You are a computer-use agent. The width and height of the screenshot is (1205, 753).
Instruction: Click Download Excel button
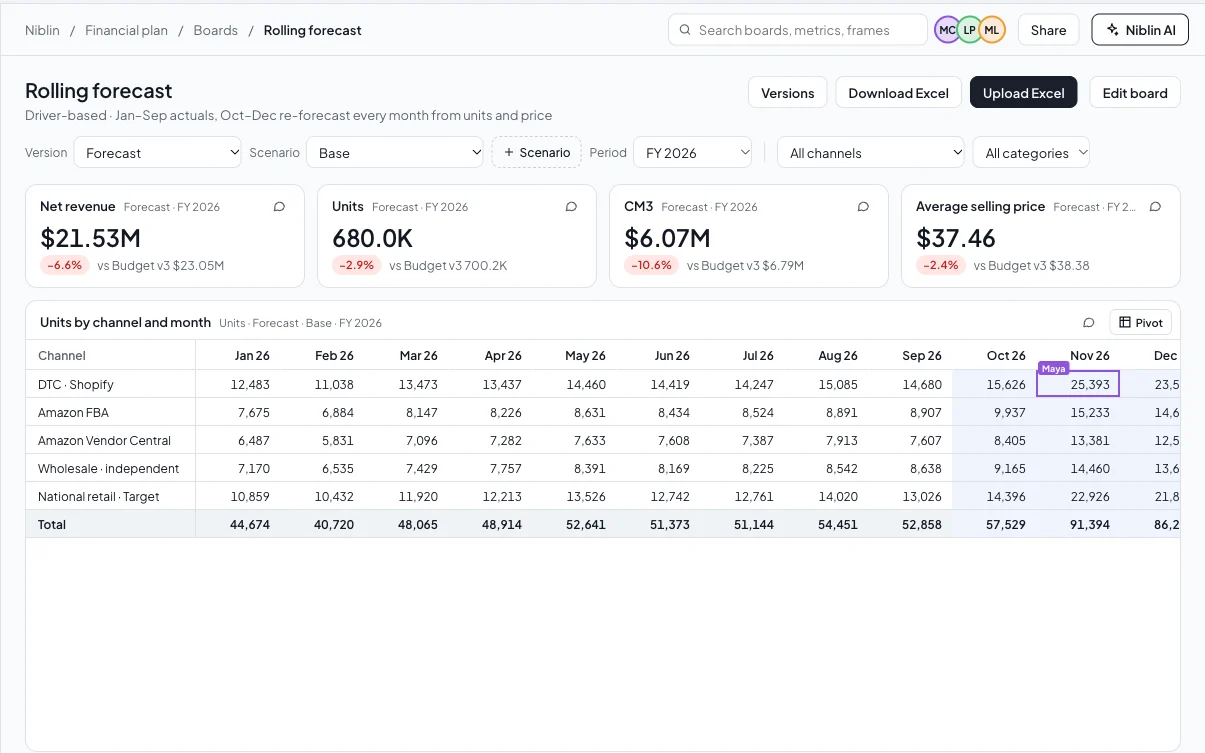point(898,93)
